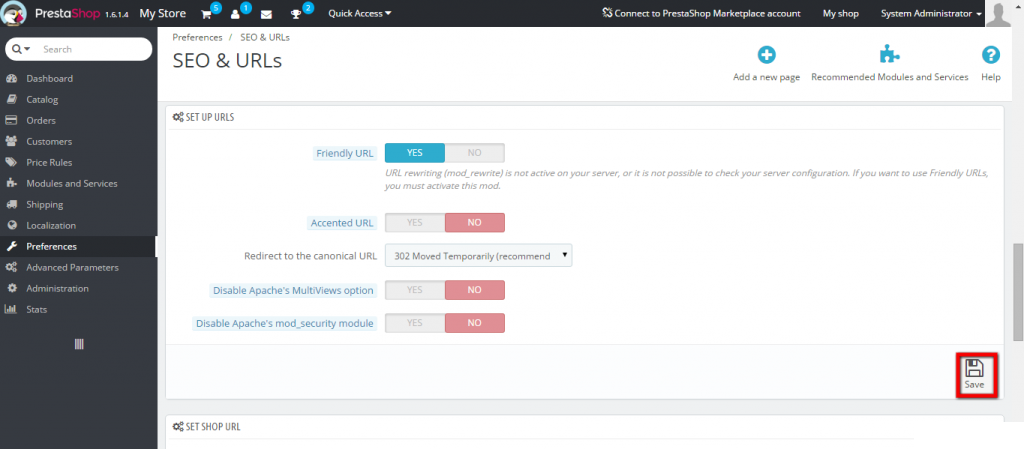1024x449 pixels.
Task: Click the Customers people icon in sidebar
Action: 11,141
